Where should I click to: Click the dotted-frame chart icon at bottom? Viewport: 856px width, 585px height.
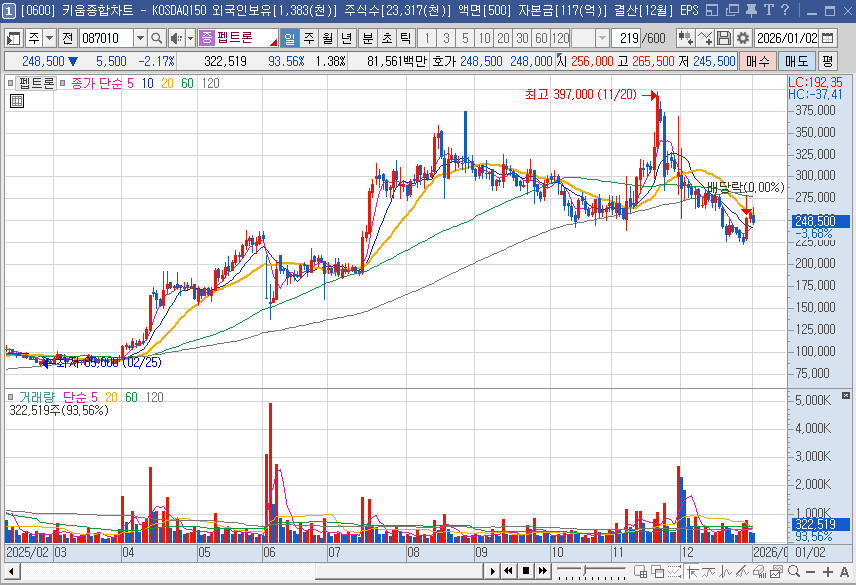[x=675, y=571]
